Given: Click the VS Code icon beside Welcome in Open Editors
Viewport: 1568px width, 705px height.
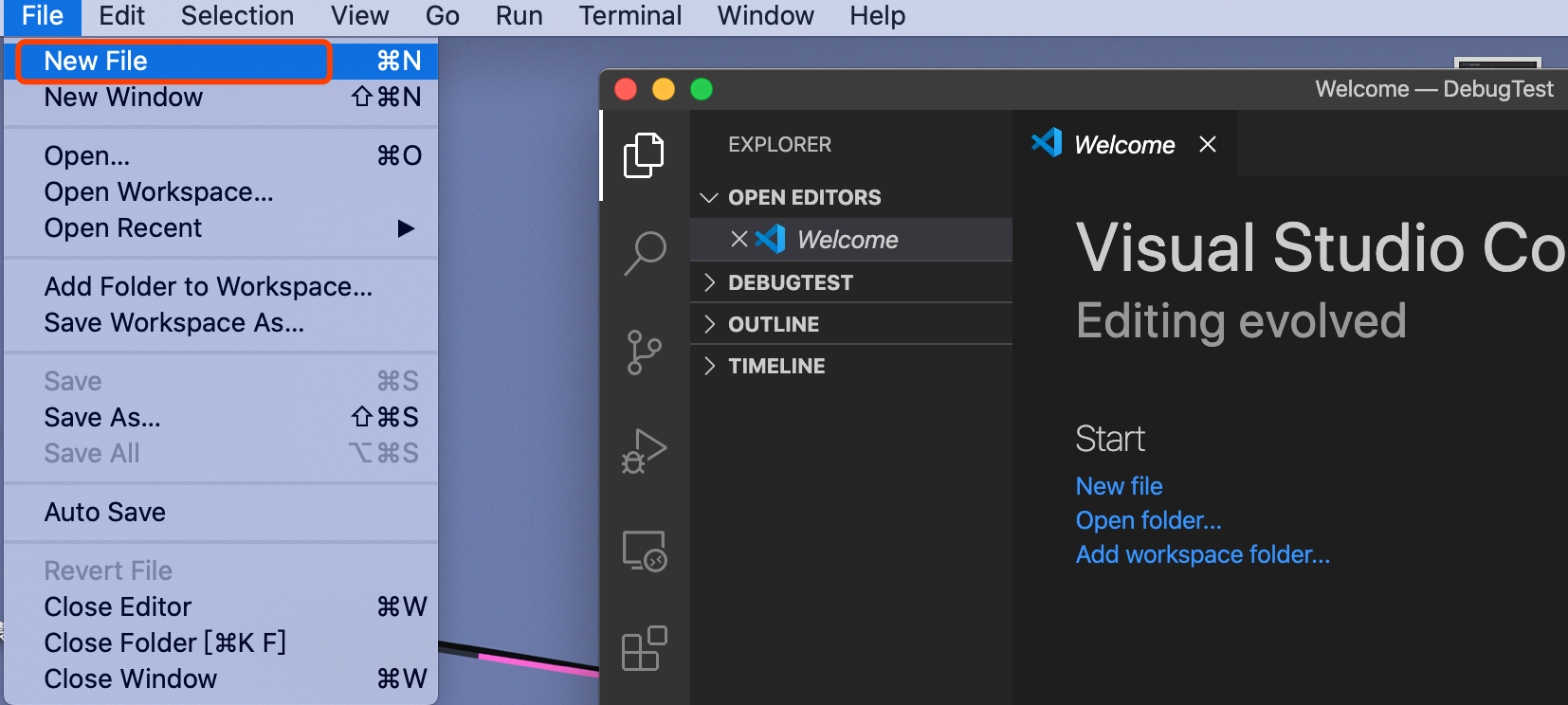Looking at the screenshot, I should 771,239.
